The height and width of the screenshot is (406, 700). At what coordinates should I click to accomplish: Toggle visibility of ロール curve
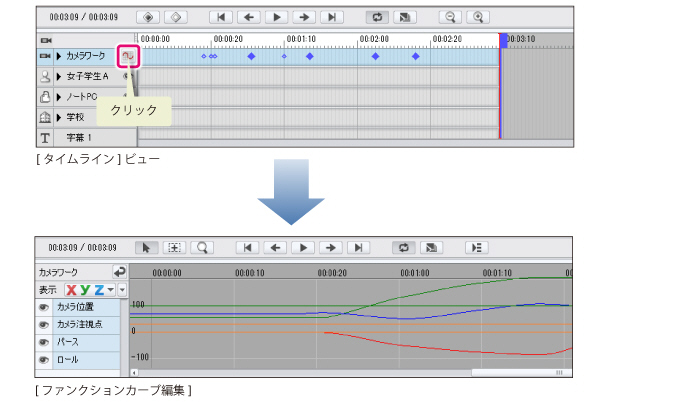43,360
